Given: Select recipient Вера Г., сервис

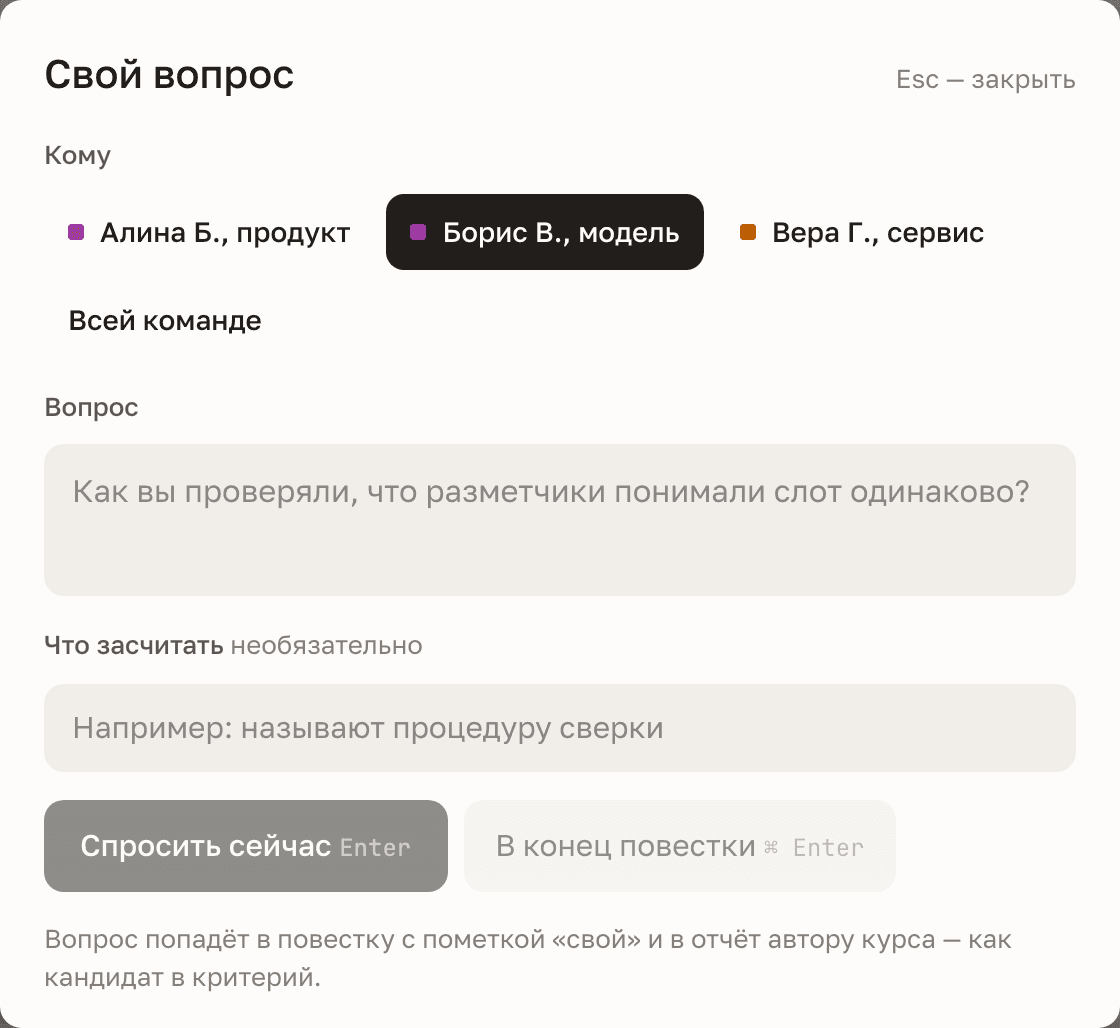Looking at the screenshot, I should point(861,232).
